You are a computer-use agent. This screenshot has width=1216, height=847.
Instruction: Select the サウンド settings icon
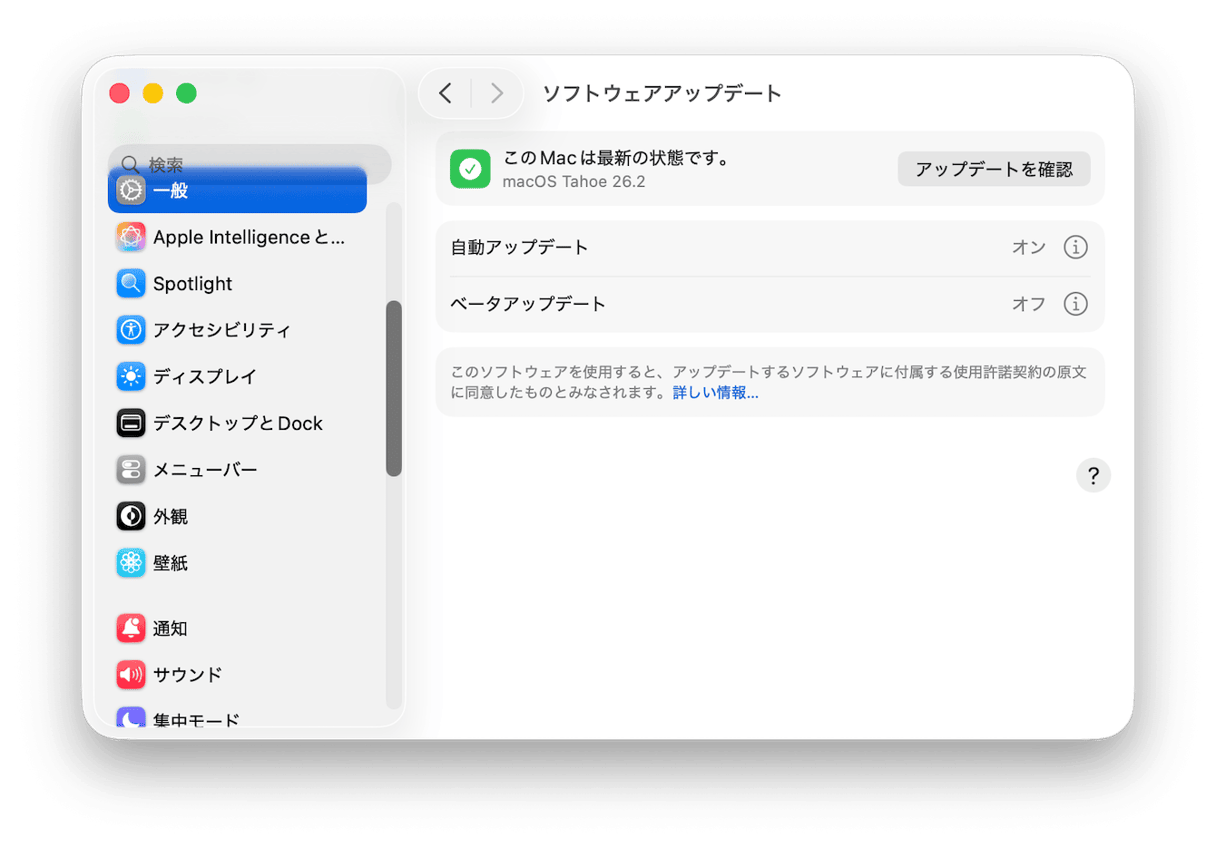click(x=131, y=674)
